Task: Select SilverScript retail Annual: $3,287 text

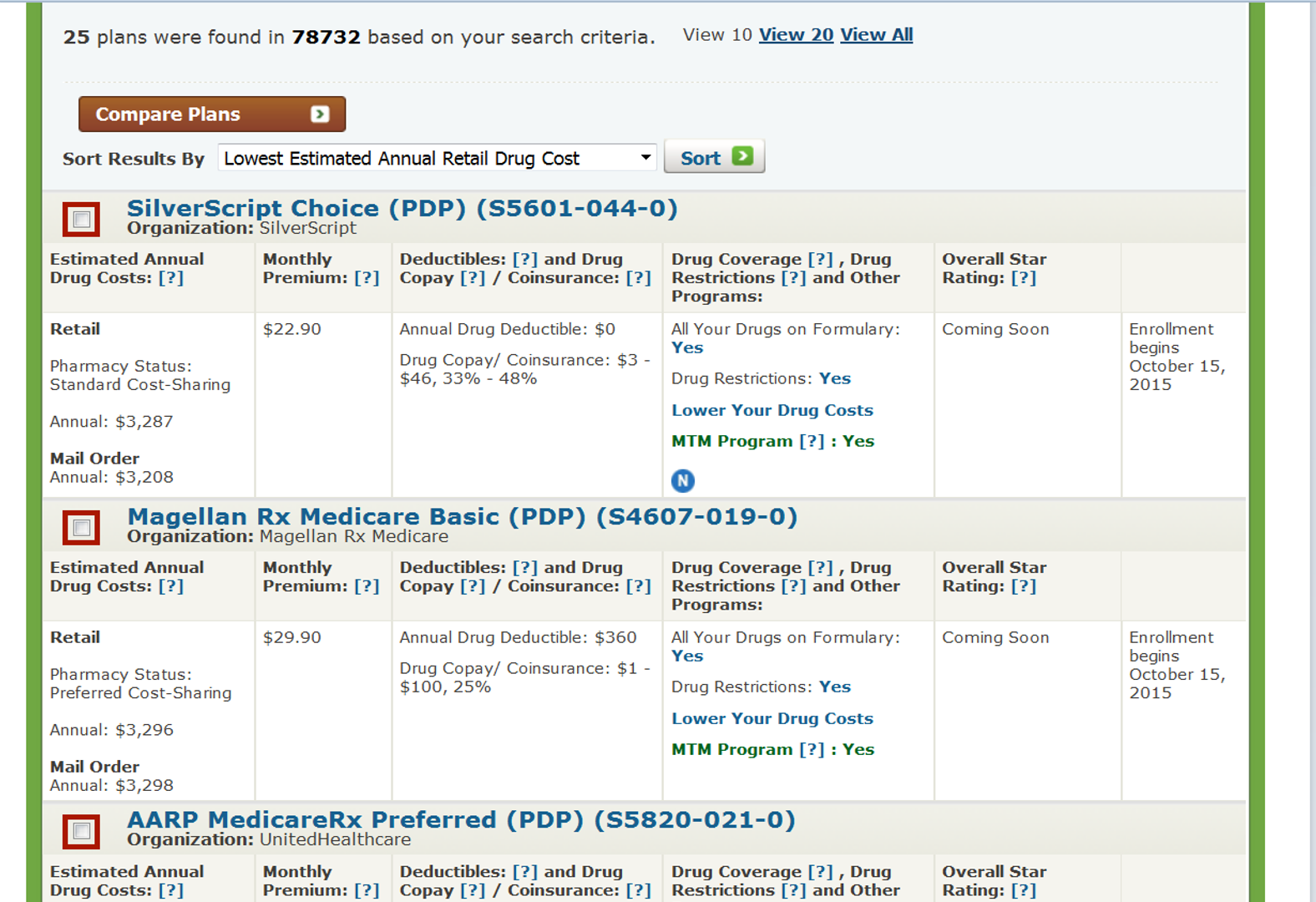Action: 112,422
